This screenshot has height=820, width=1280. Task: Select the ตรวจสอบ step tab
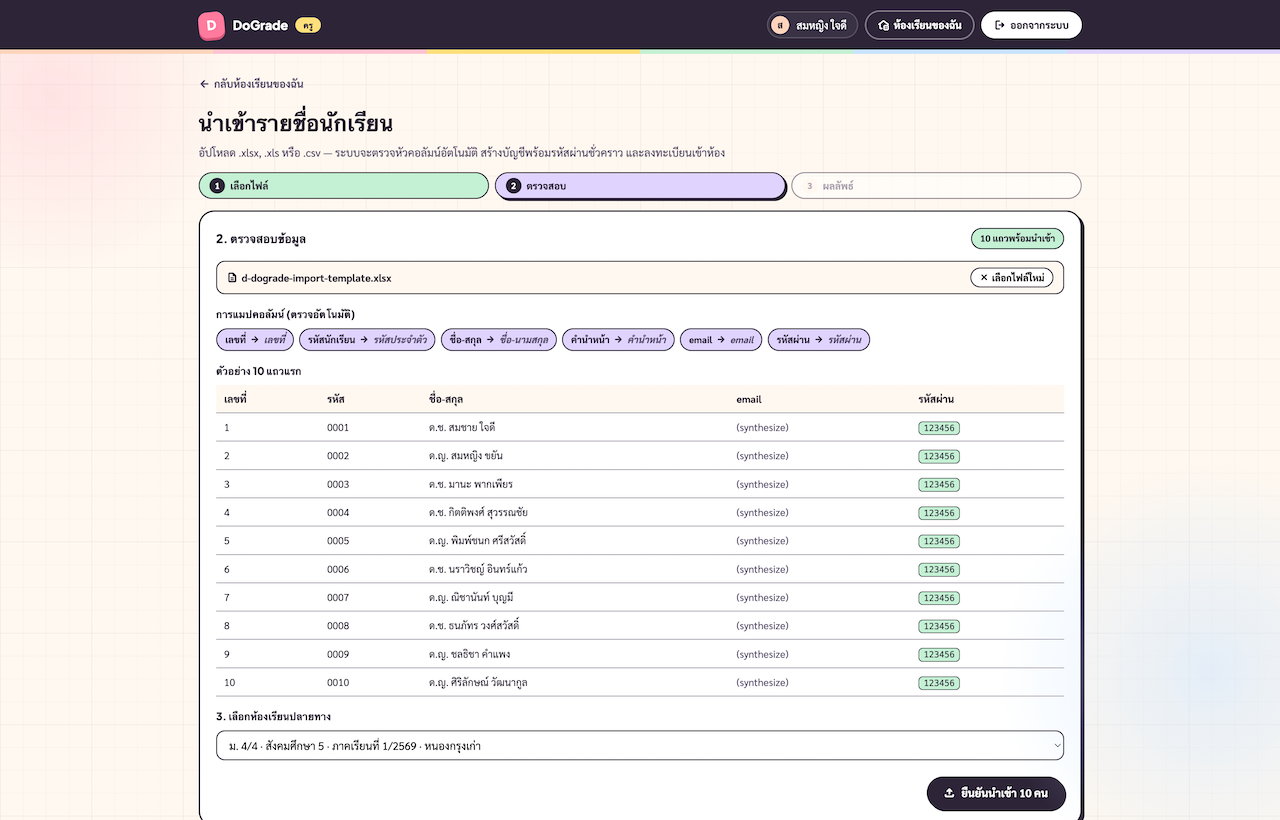coord(640,186)
